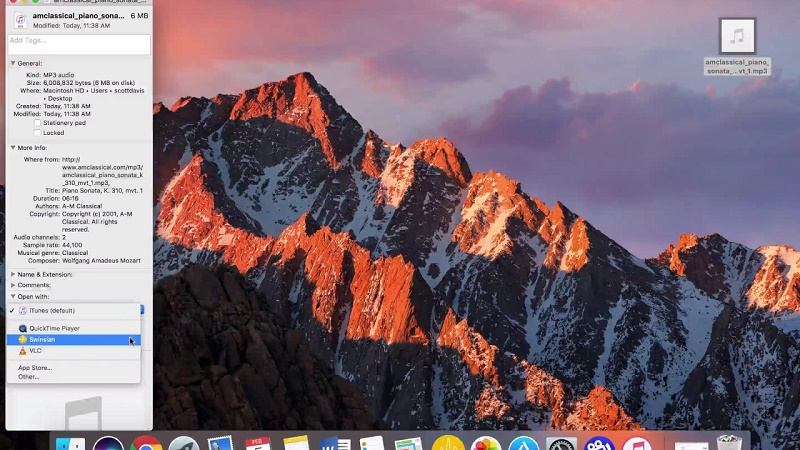
Task: Choose Swinsian in the Open with menu
Action: click(x=73, y=340)
